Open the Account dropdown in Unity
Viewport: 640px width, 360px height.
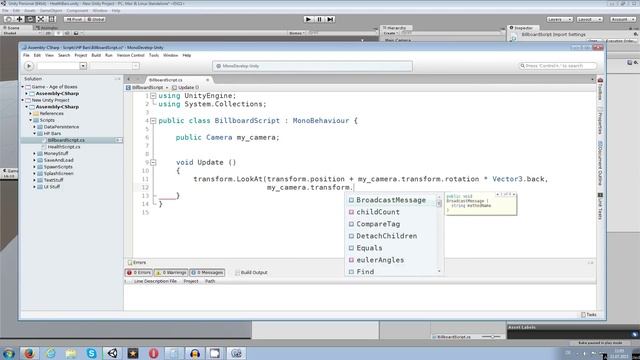pos(623,19)
